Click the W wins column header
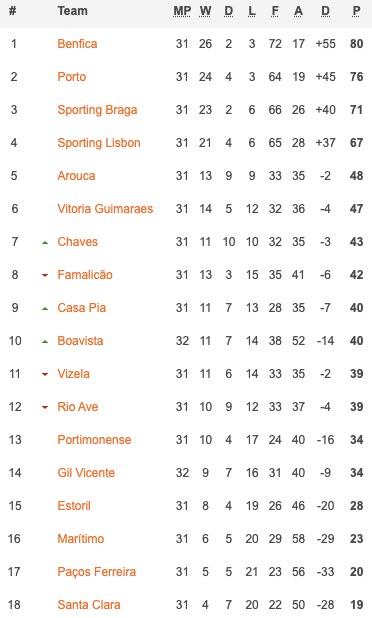 pos(205,11)
